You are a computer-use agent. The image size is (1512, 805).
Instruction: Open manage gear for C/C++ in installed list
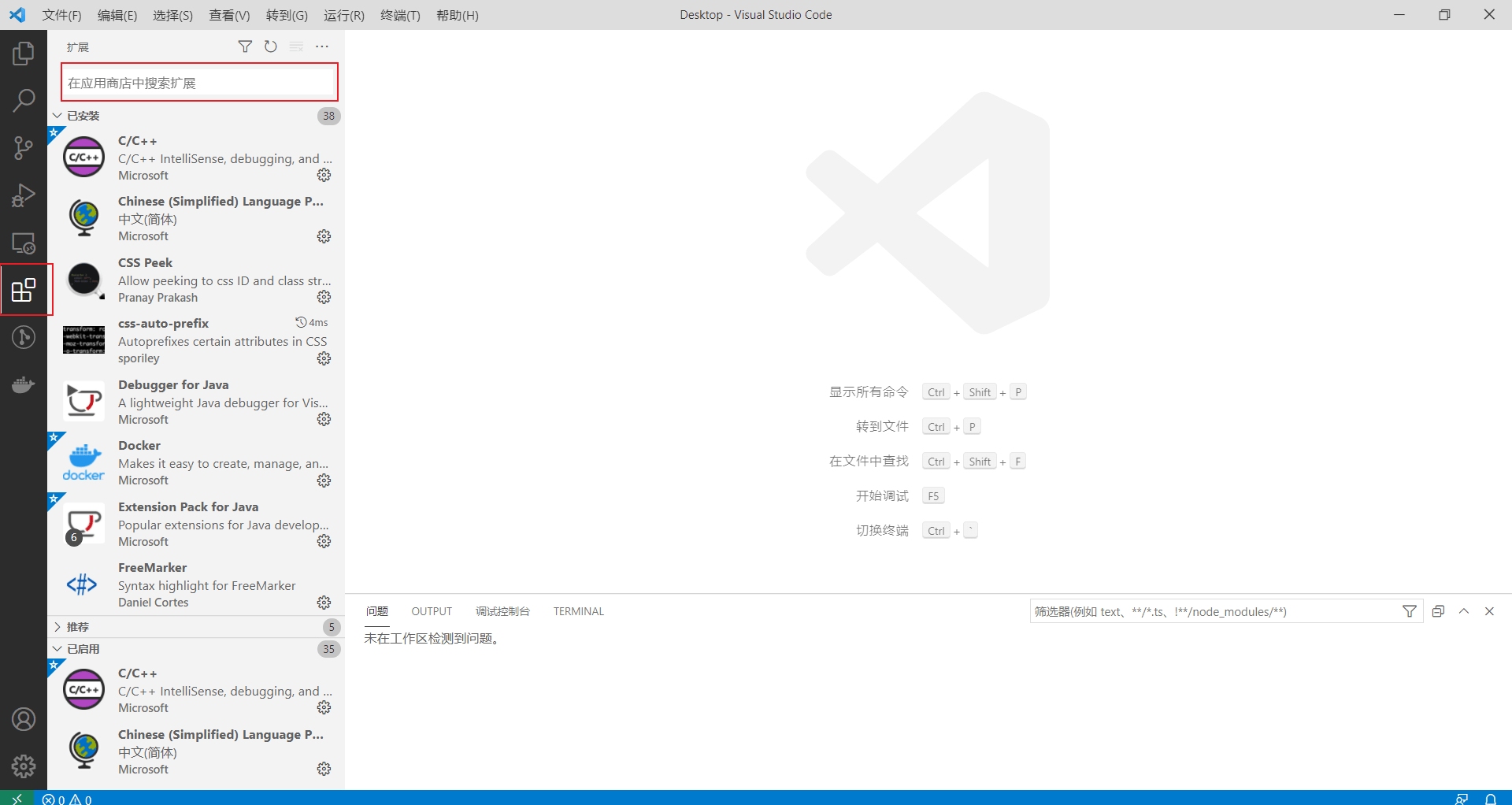coord(324,175)
